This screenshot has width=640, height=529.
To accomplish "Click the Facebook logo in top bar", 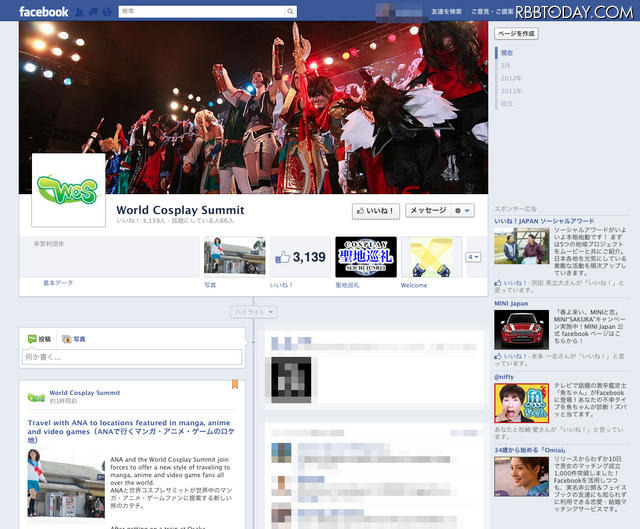I will (42, 11).
